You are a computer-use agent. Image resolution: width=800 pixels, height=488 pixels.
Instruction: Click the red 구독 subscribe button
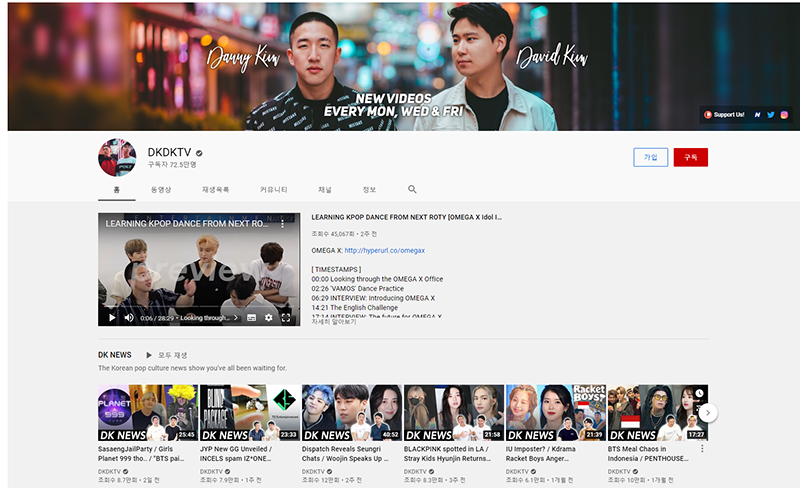coord(690,157)
